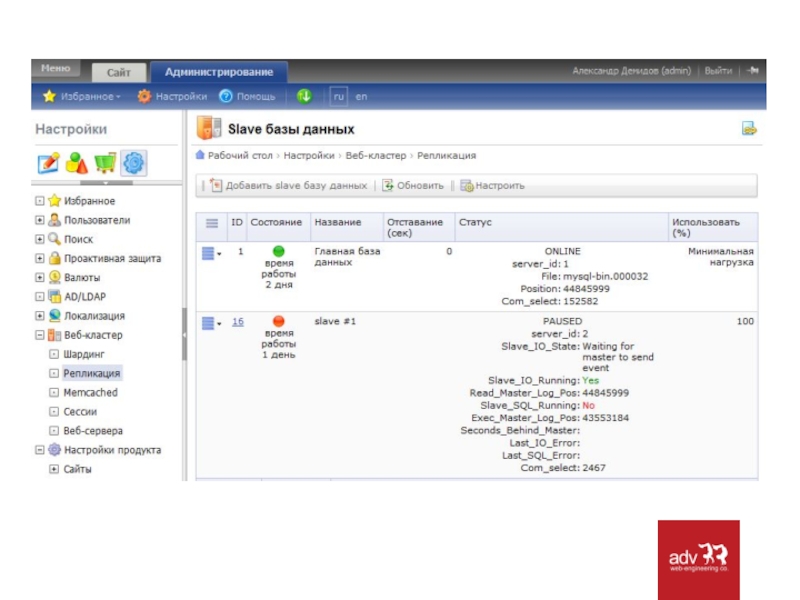The height and width of the screenshot is (600, 800).
Task: Switch interface language to en
Action: (361, 97)
